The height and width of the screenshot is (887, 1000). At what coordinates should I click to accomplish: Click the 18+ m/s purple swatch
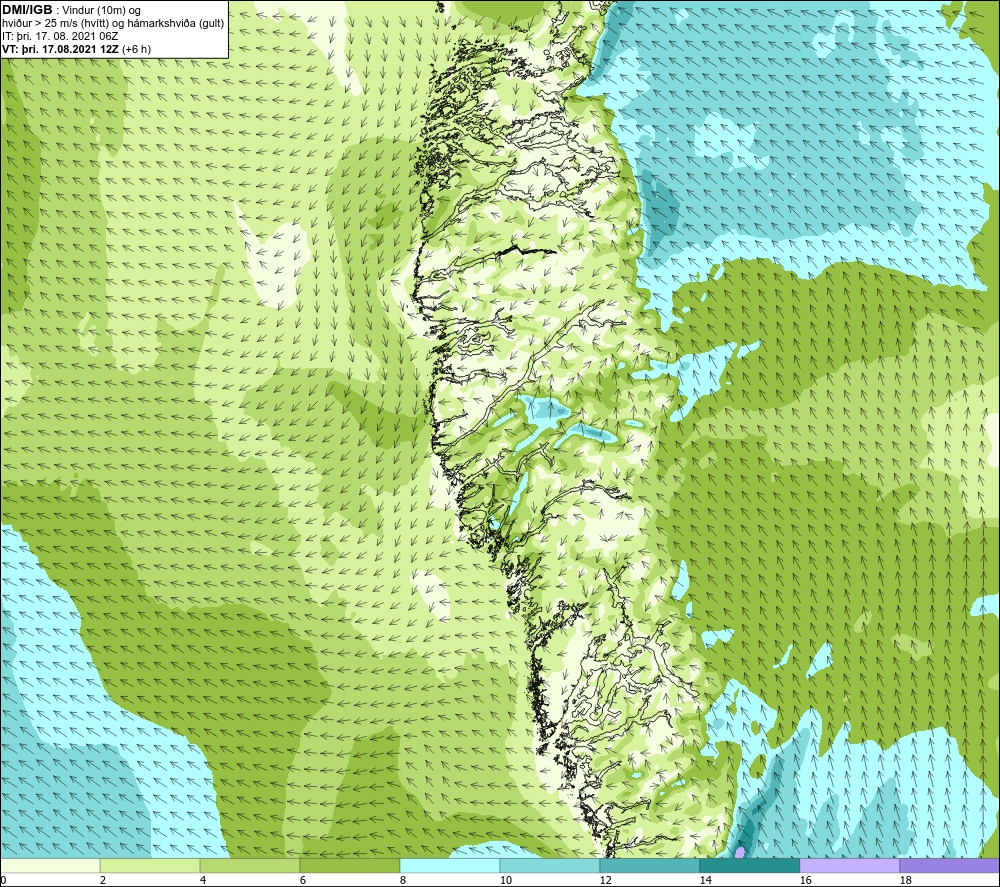pos(950,865)
